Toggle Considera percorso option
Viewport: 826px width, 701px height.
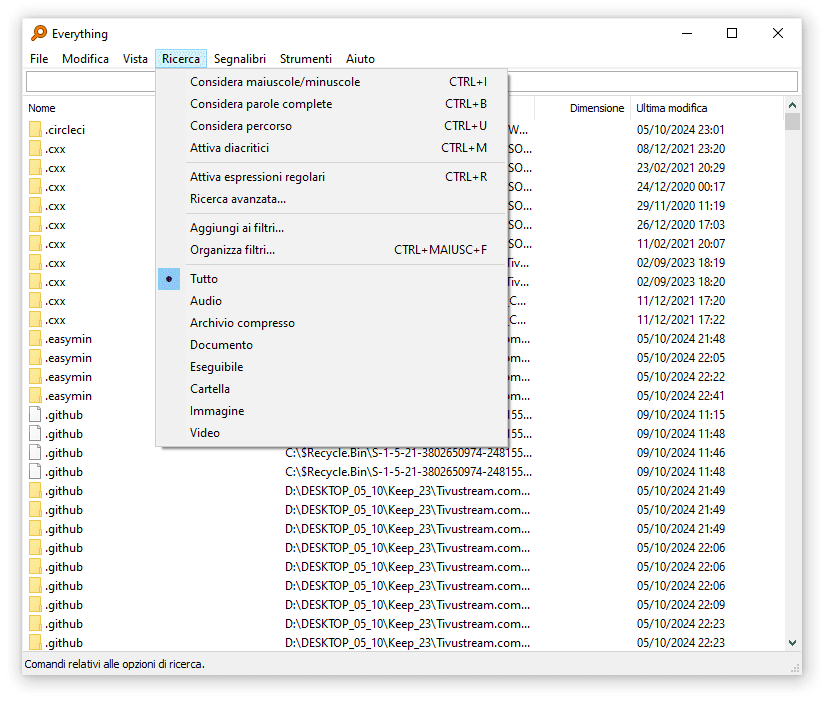tap(332, 126)
